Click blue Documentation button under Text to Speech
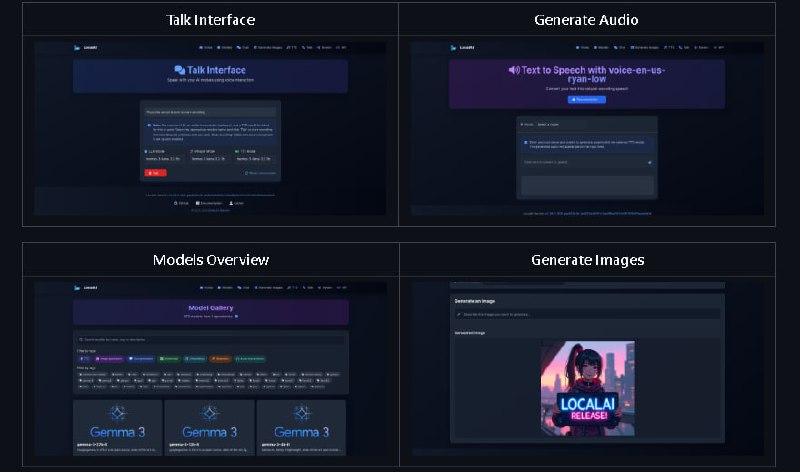 (x=587, y=100)
